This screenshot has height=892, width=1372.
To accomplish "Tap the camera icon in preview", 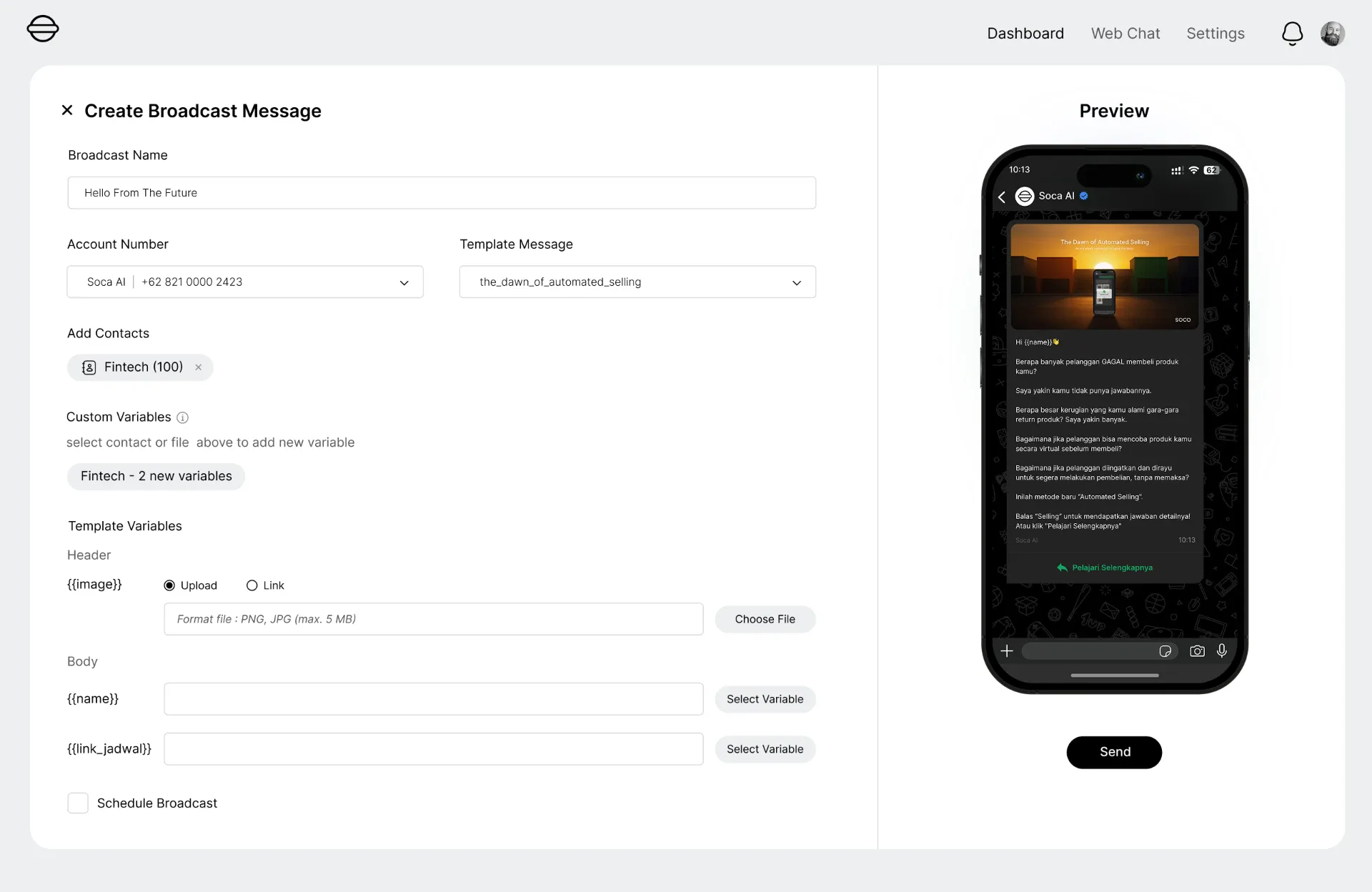I will point(1197,651).
